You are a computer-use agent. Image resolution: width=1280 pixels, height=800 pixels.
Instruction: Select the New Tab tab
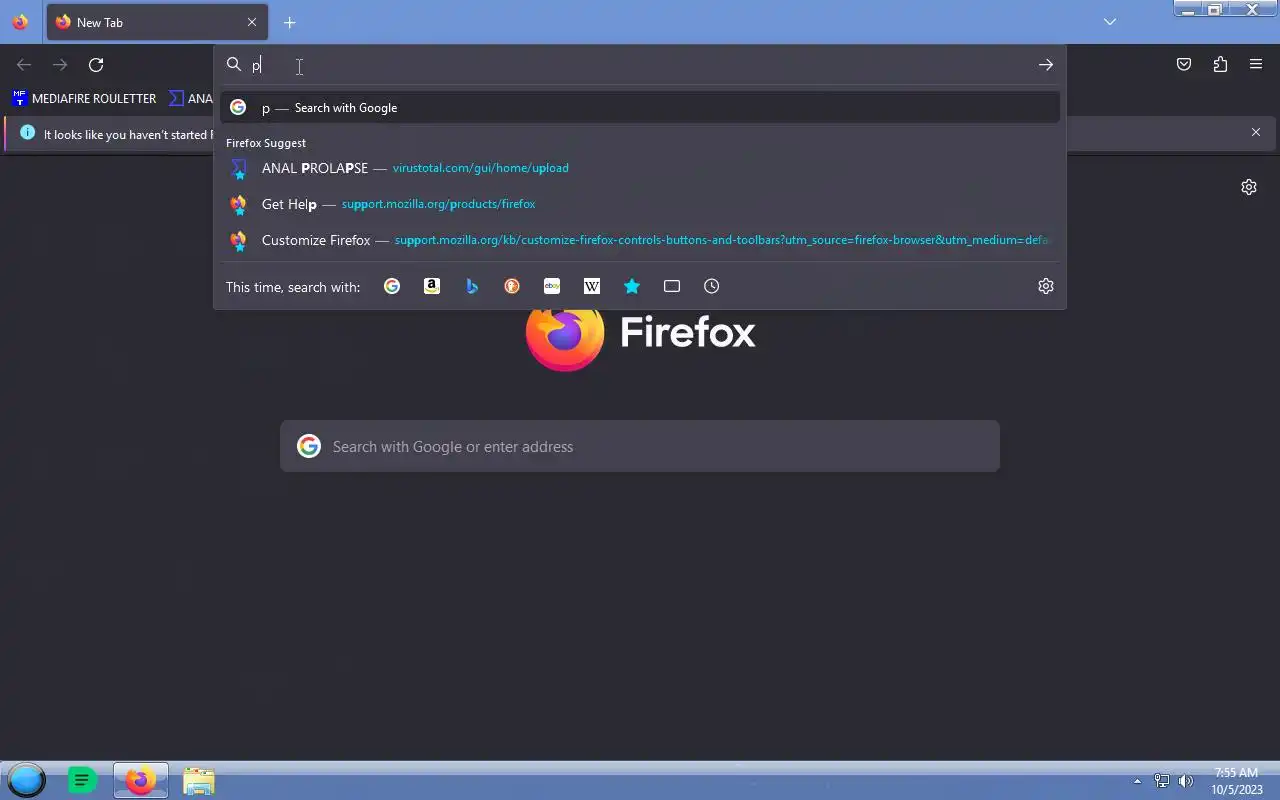click(x=155, y=22)
